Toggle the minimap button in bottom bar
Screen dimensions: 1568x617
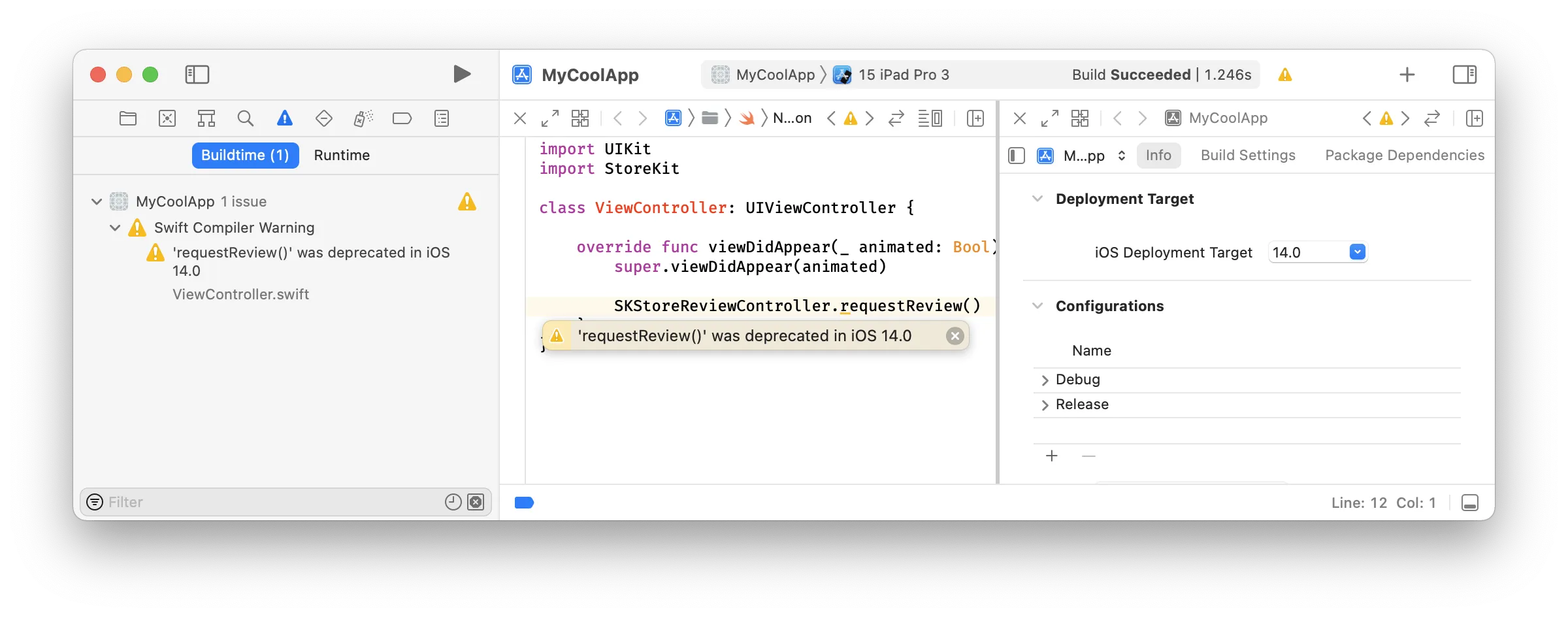point(1471,502)
